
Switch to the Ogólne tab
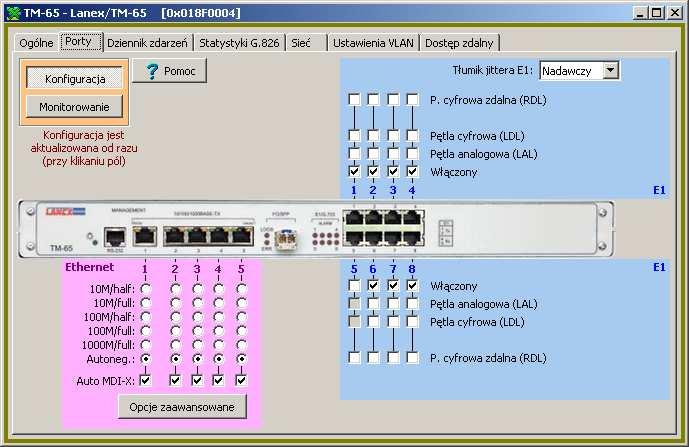(x=36, y=43)
